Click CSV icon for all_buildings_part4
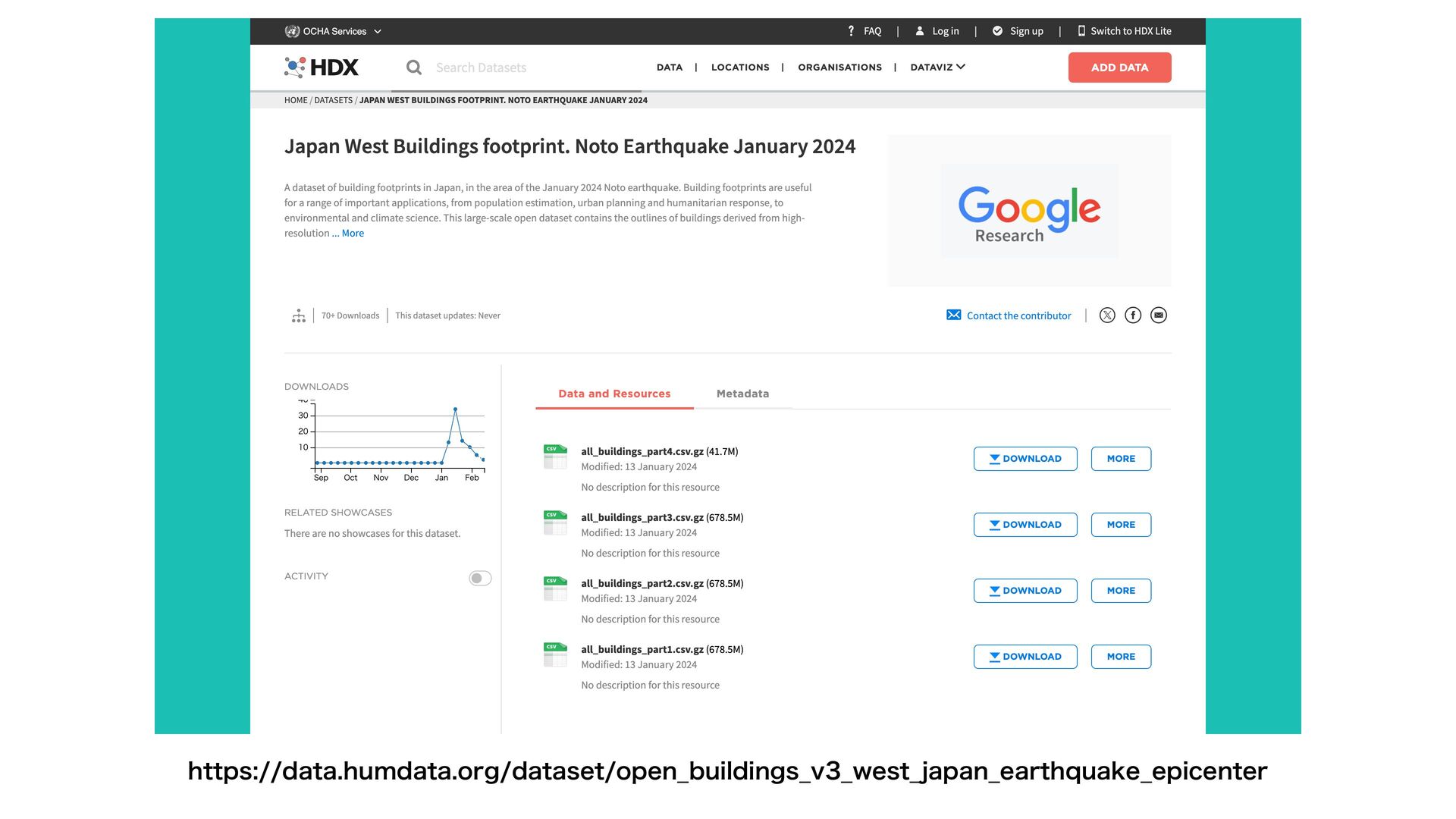 tap(555, 457)
